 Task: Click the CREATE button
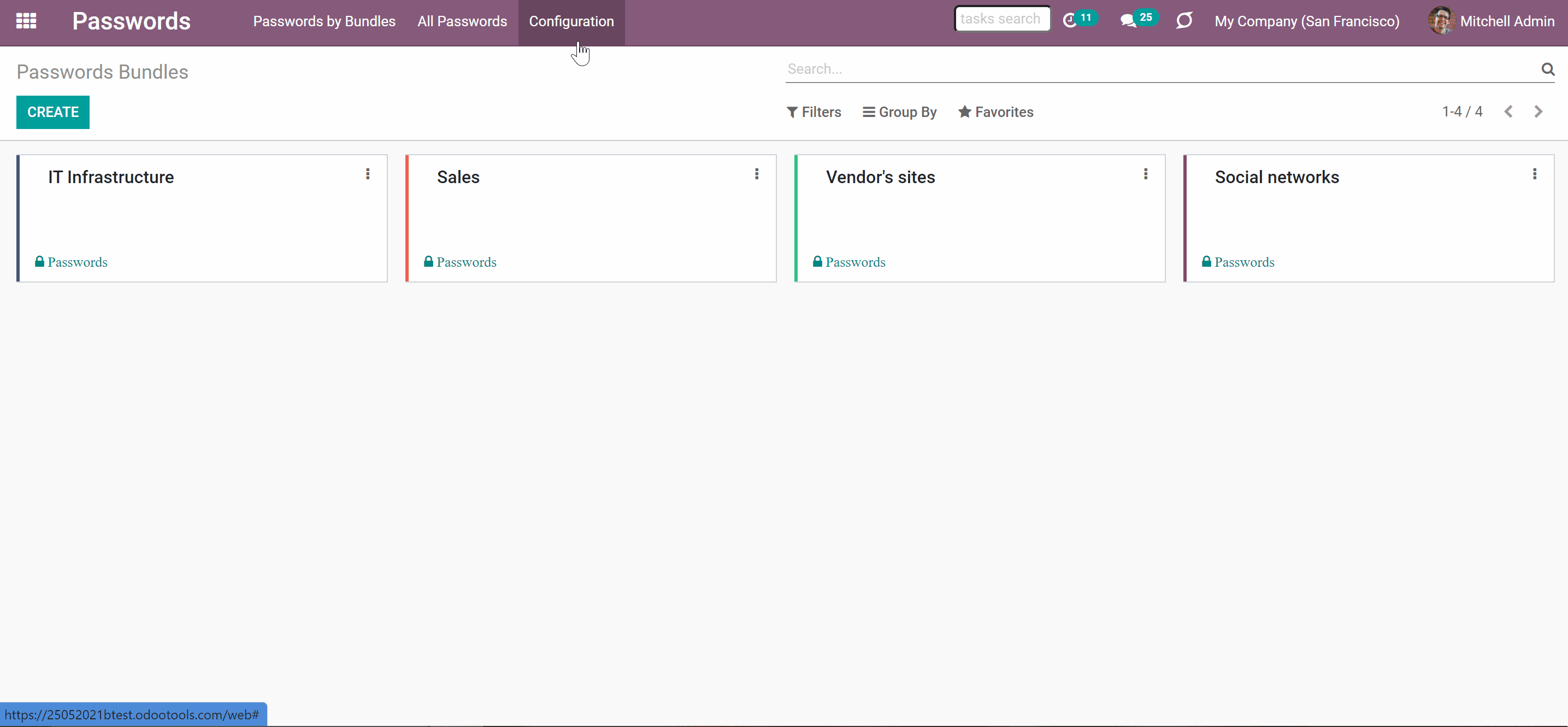(x=53, y=112)
